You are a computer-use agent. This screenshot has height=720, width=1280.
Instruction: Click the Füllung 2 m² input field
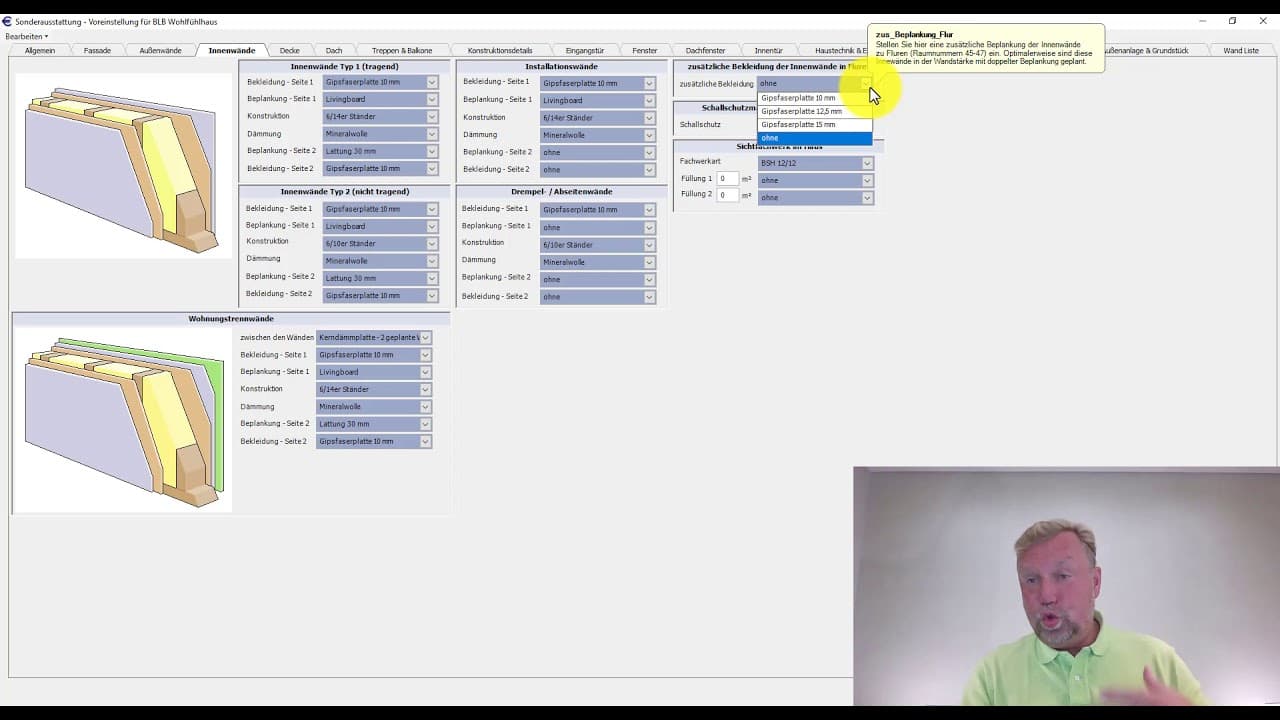click(x=728, y=195)
